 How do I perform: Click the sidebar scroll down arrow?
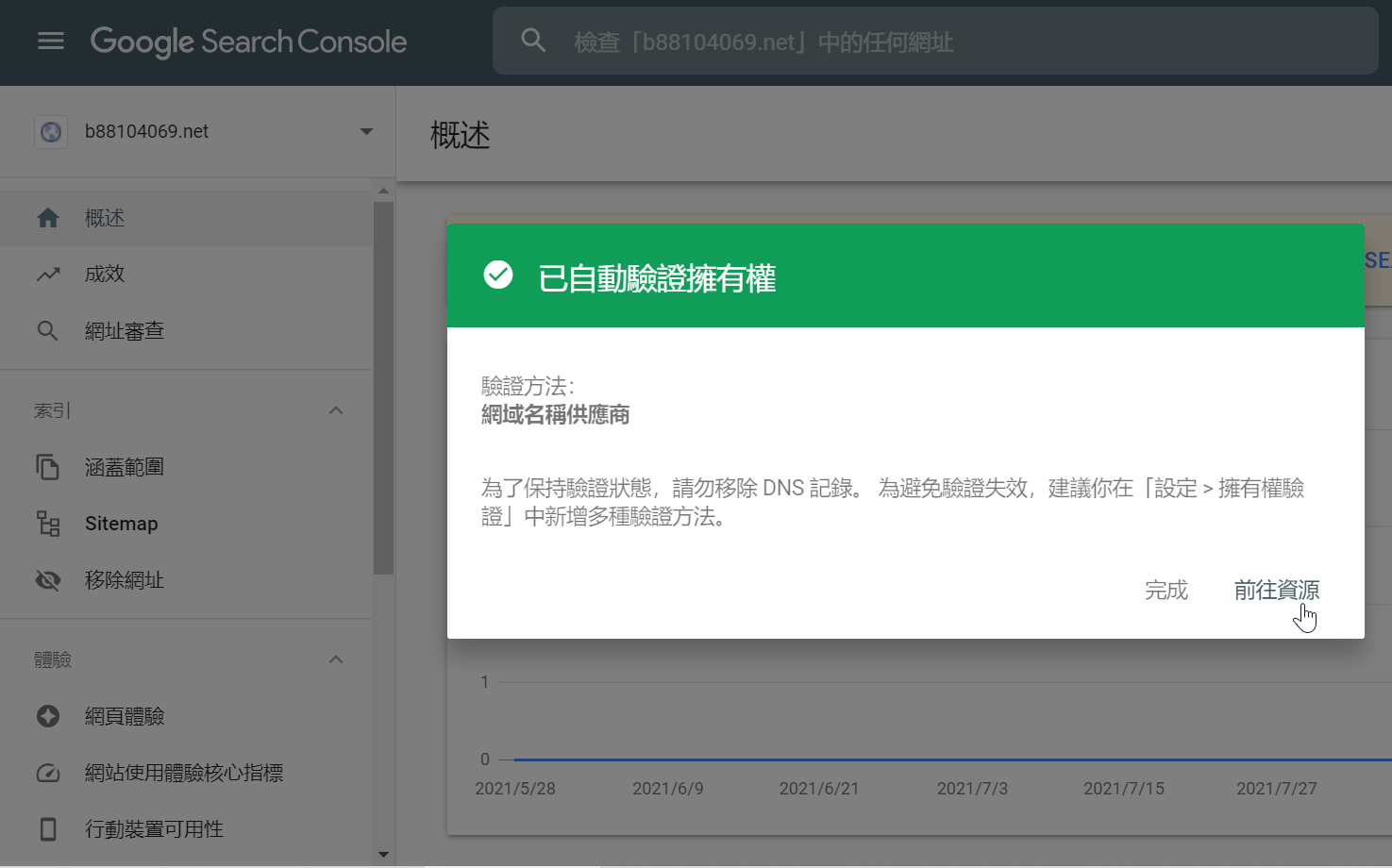(x=383, y=855)
